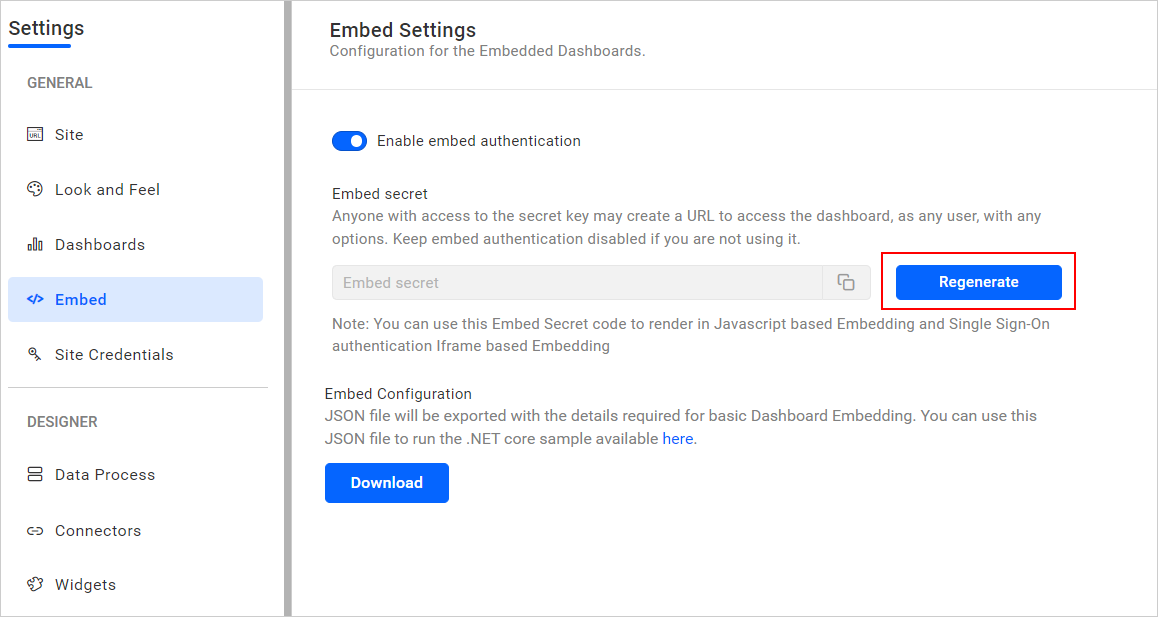Screen dimensions: 1158x617
Task: Open Look and Feel settings
Action: (107, 190)
